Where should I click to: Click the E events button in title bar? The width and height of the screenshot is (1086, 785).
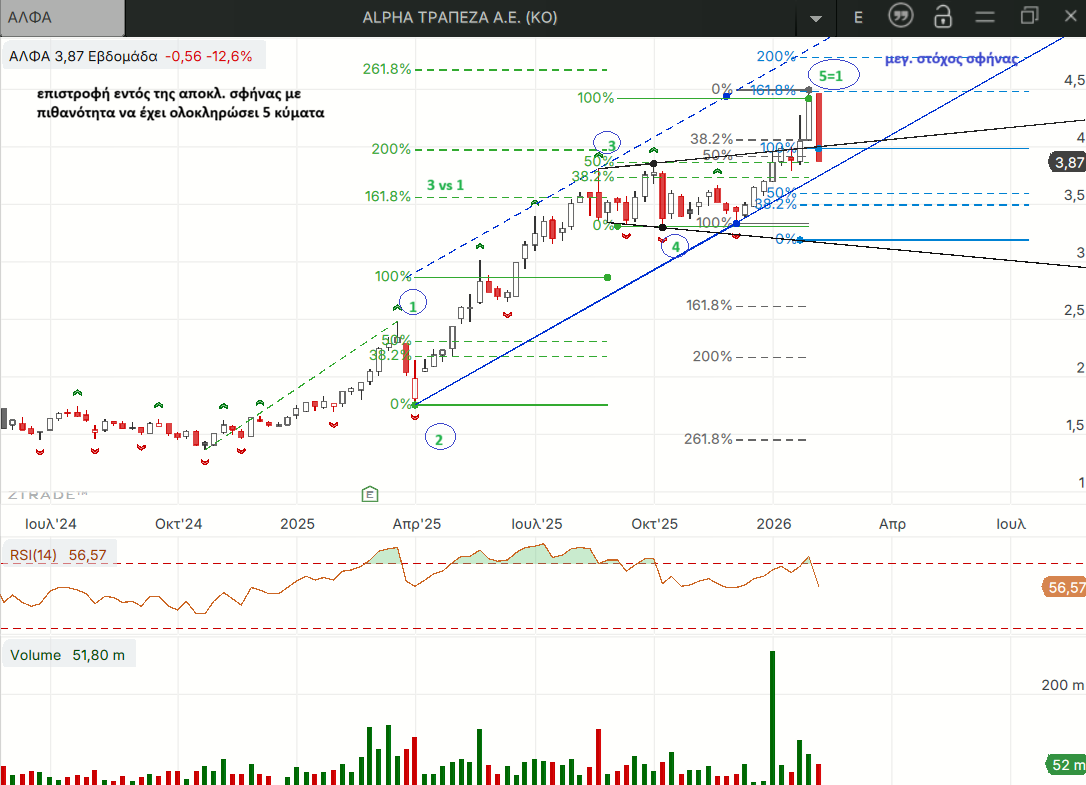tap(858, 17)
